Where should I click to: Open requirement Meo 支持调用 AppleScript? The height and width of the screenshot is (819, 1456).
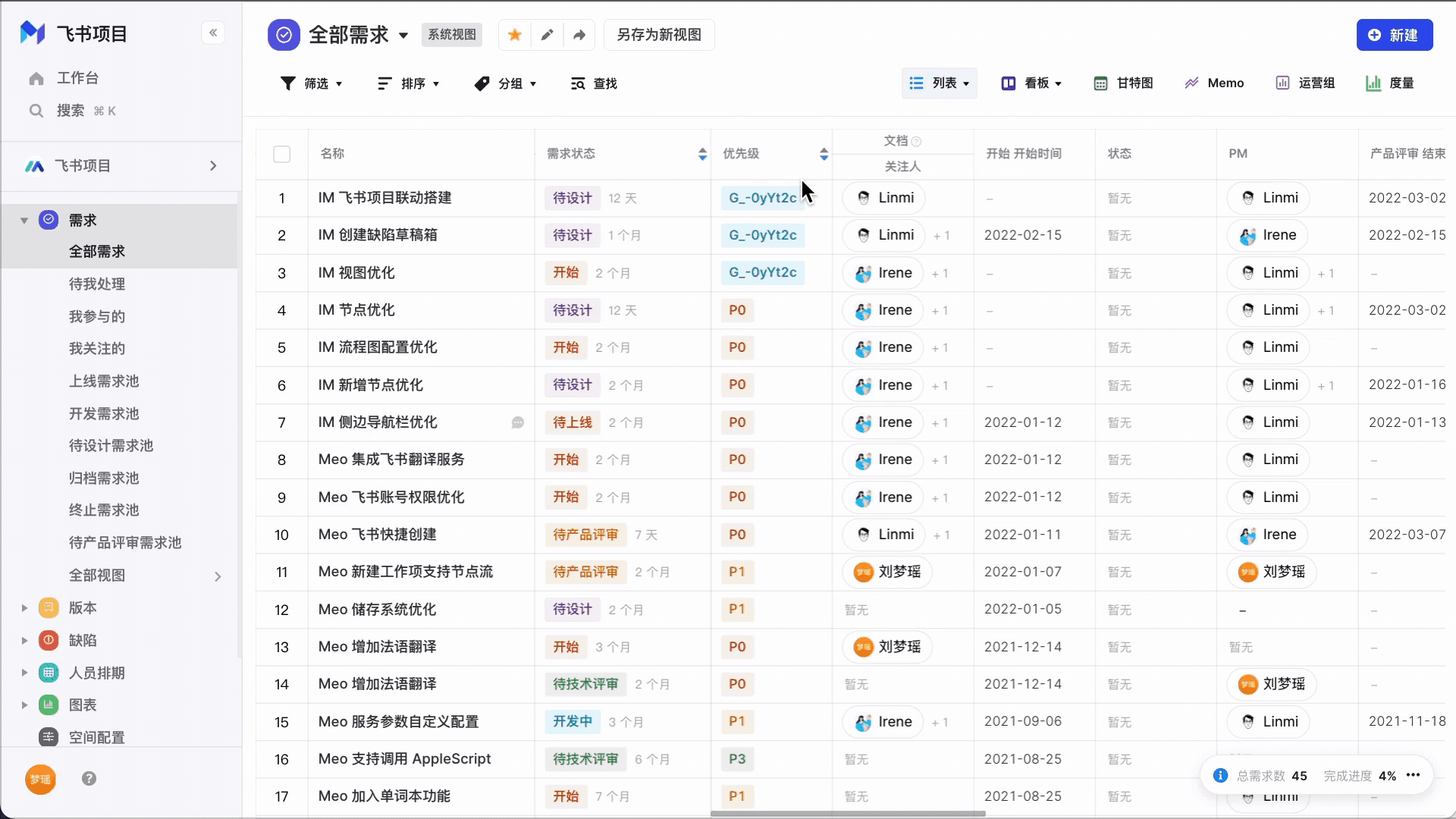tap(404, 759)
